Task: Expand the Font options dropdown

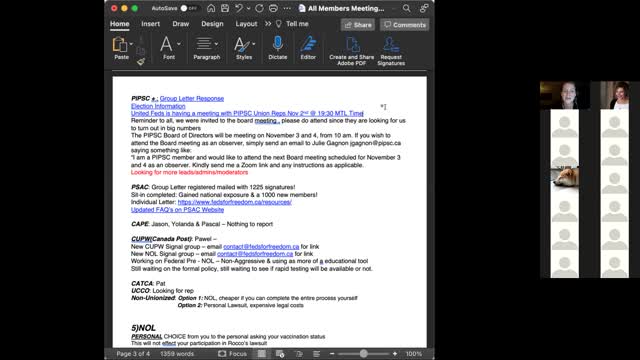Action: tap(179, 44)
